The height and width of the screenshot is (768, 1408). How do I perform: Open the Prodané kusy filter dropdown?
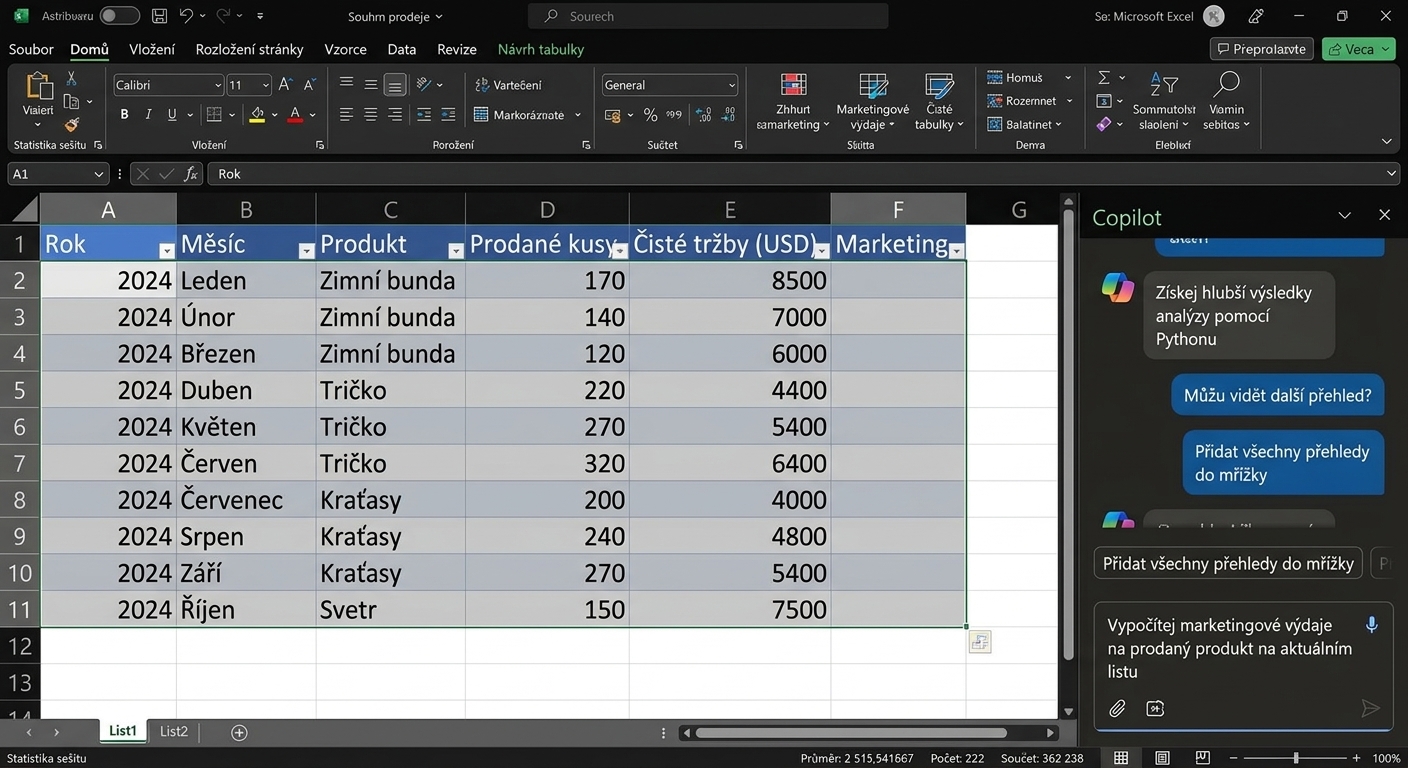619,251
